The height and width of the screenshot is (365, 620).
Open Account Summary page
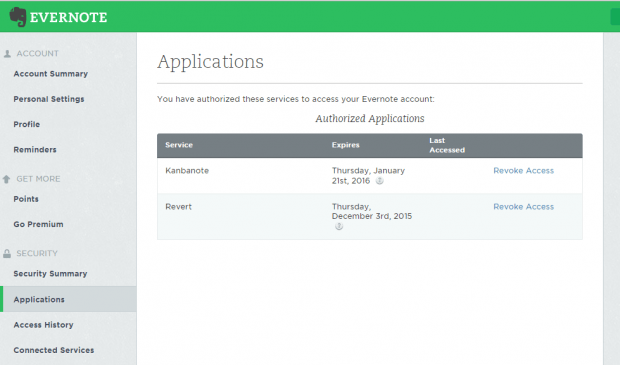point(51,74)
